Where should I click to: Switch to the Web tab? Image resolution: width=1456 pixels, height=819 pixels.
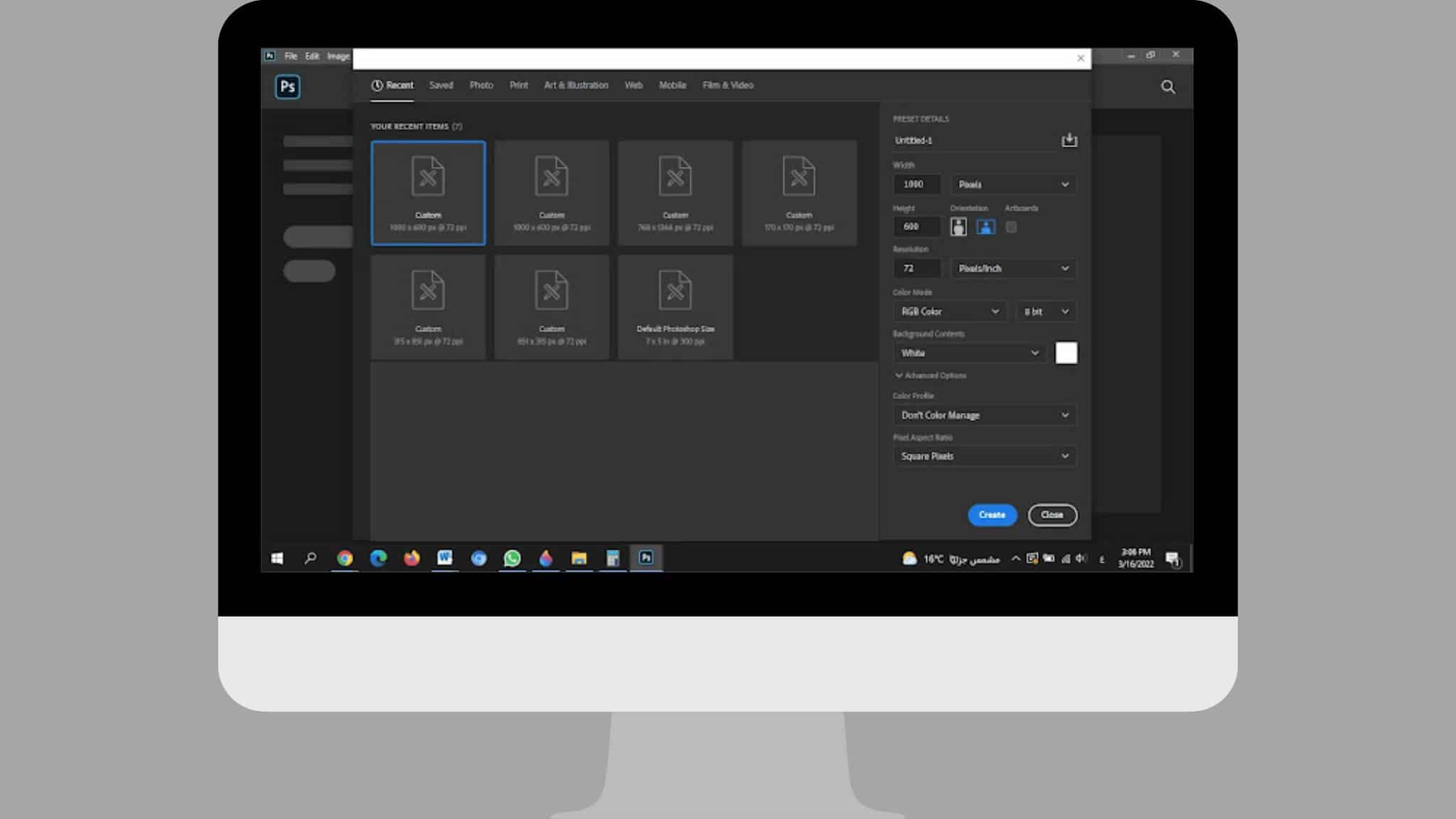[633, 85]
